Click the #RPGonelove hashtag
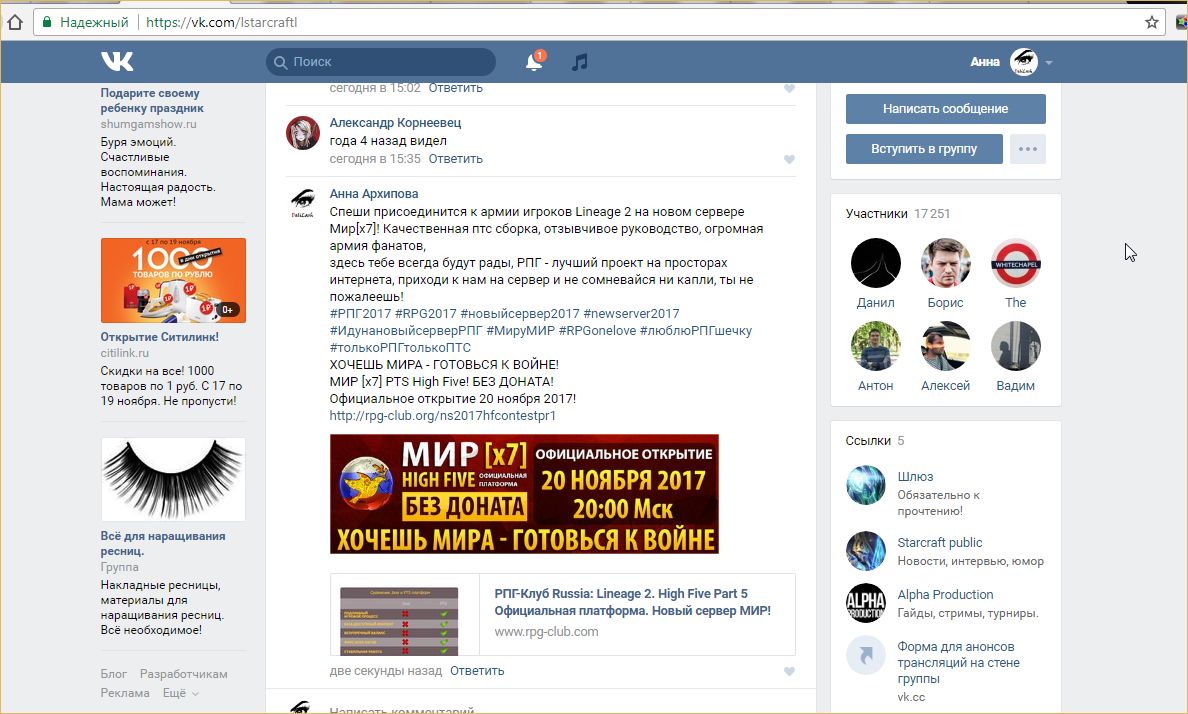This screenshot has height=714, width=1188. (597, 330)
